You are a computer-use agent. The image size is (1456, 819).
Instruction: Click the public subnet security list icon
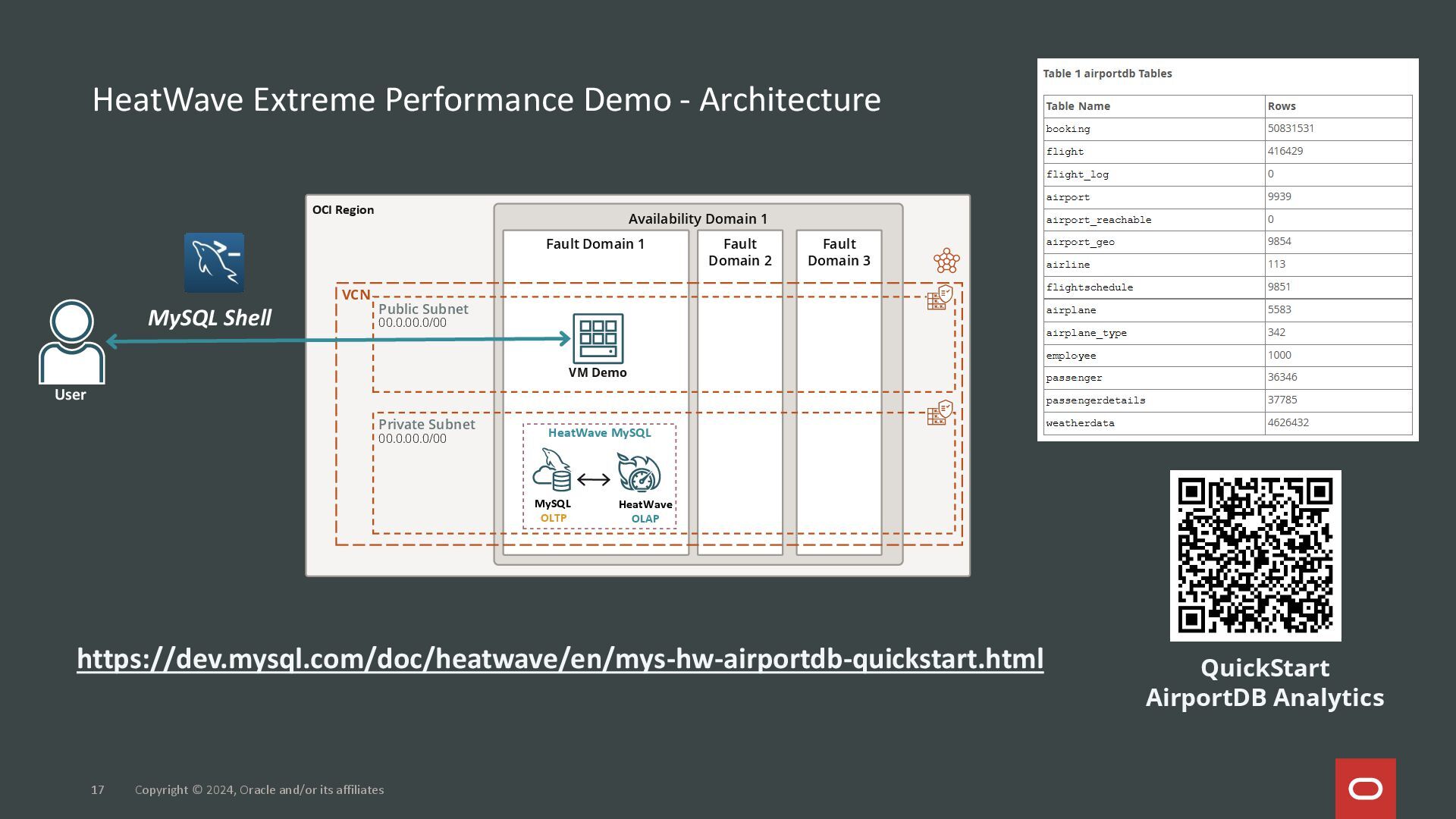coord(940,297)
